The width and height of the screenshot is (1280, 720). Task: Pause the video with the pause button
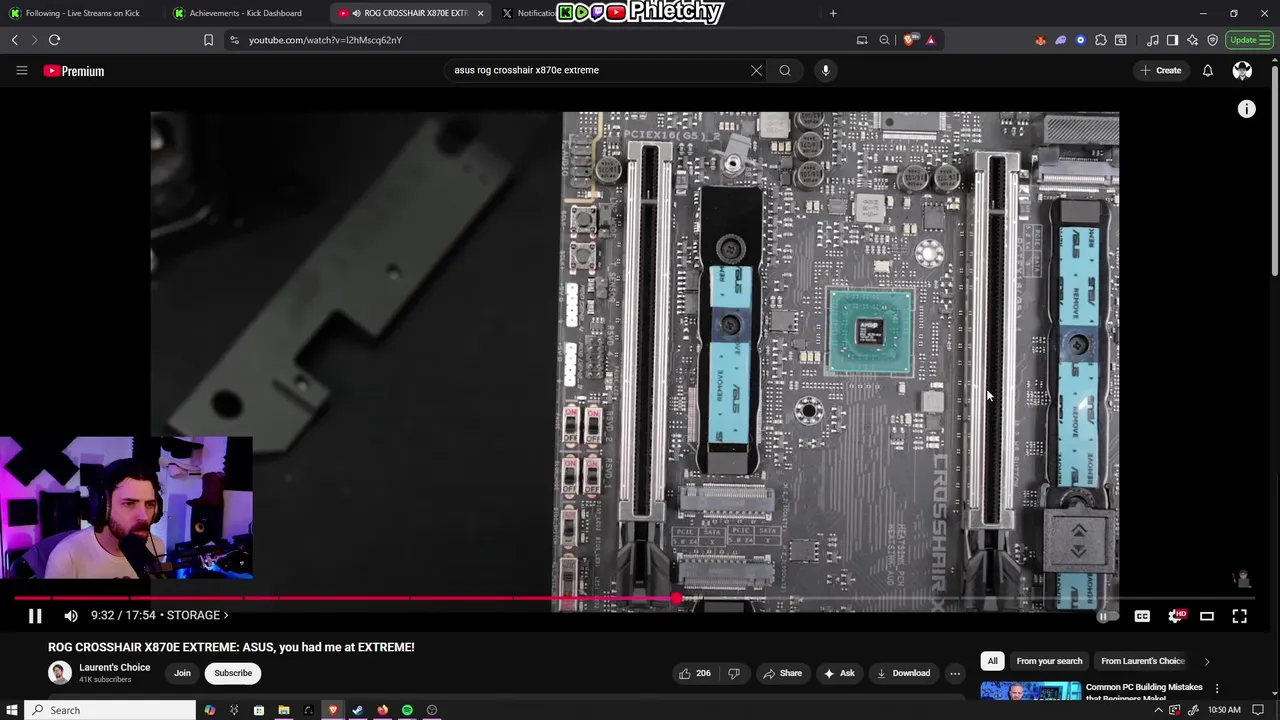[x=35, y=616]
